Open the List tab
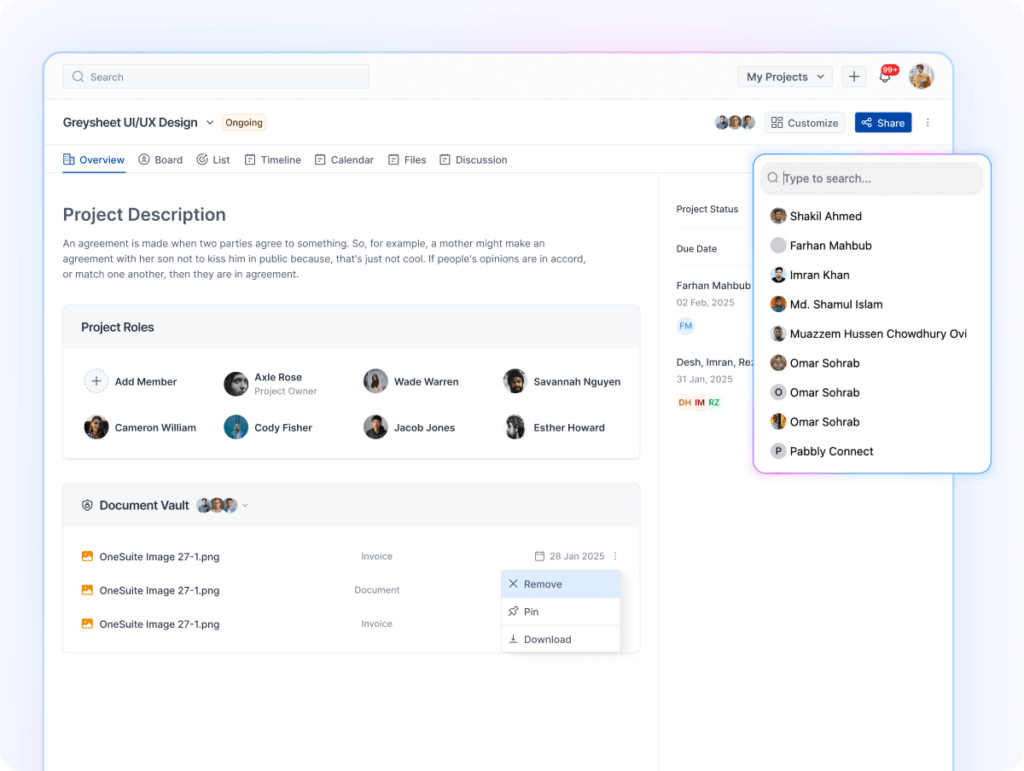 (x=213, y=160)
